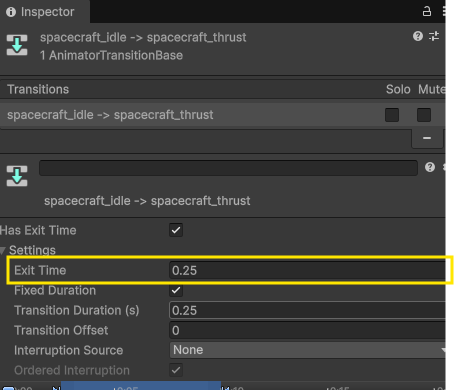Open the presets slider icon in the header
The height and width of the screenshot is (390, 455).
click(x=434, y=36)
